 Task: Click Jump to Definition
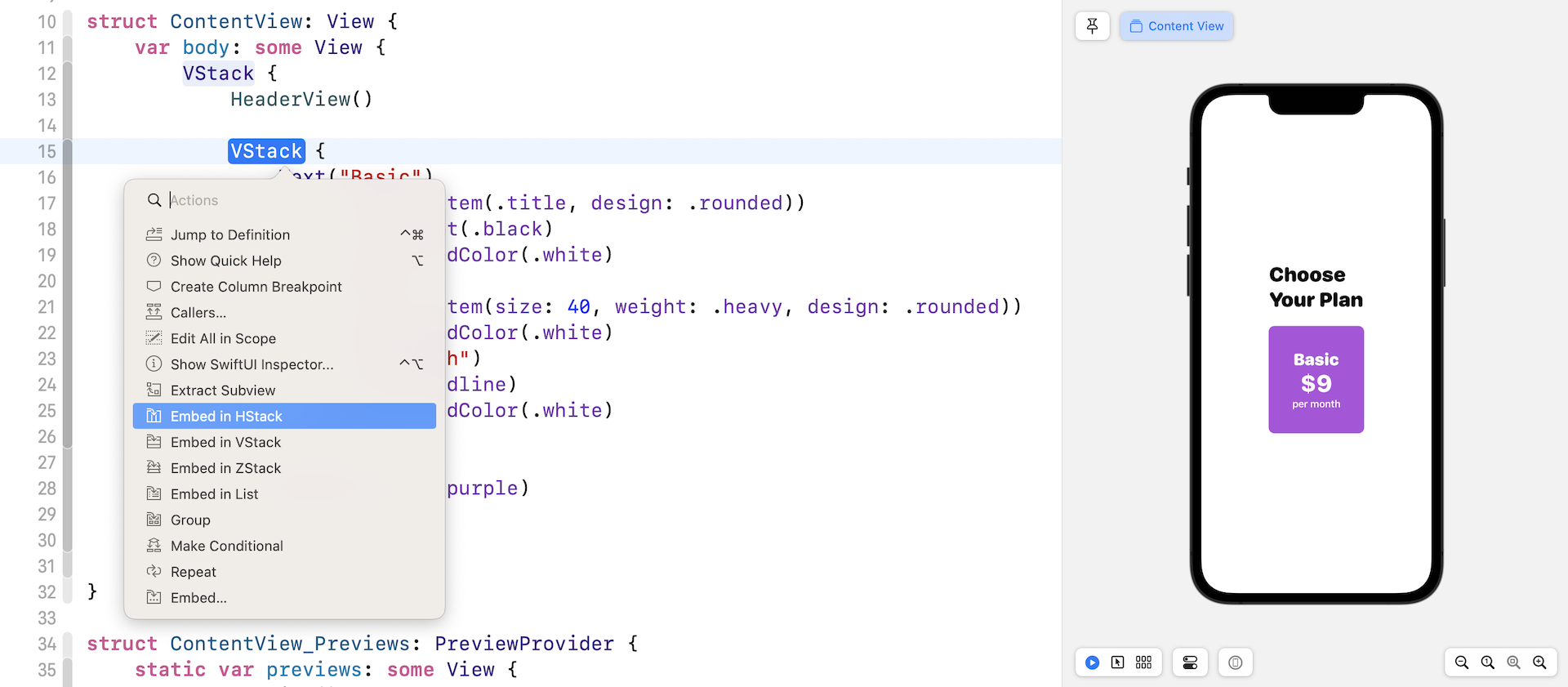[230, 234]
